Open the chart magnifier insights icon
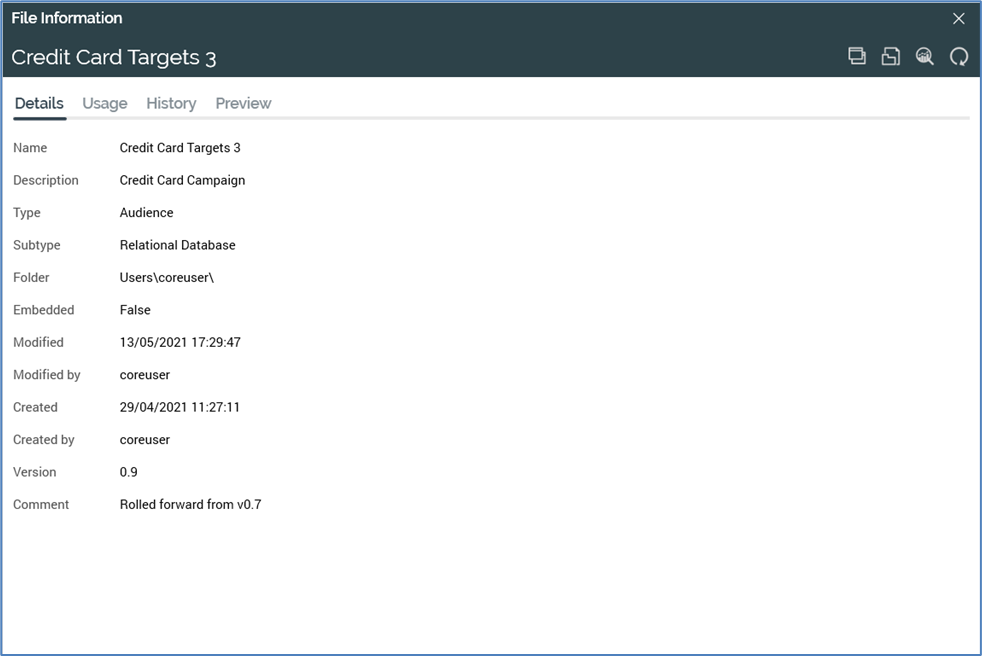Image resolution: width=982 pixels, height=656 pixels. coord(925,57)
